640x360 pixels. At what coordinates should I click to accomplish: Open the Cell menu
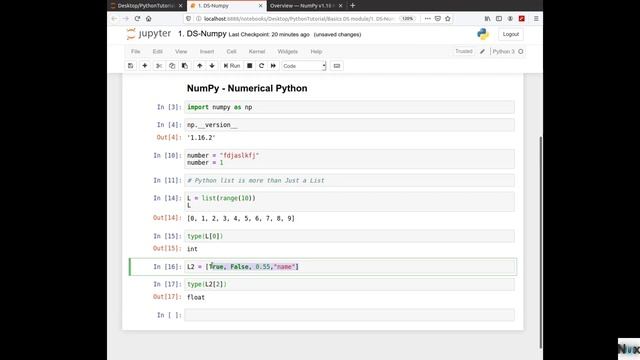click(231, 51)
